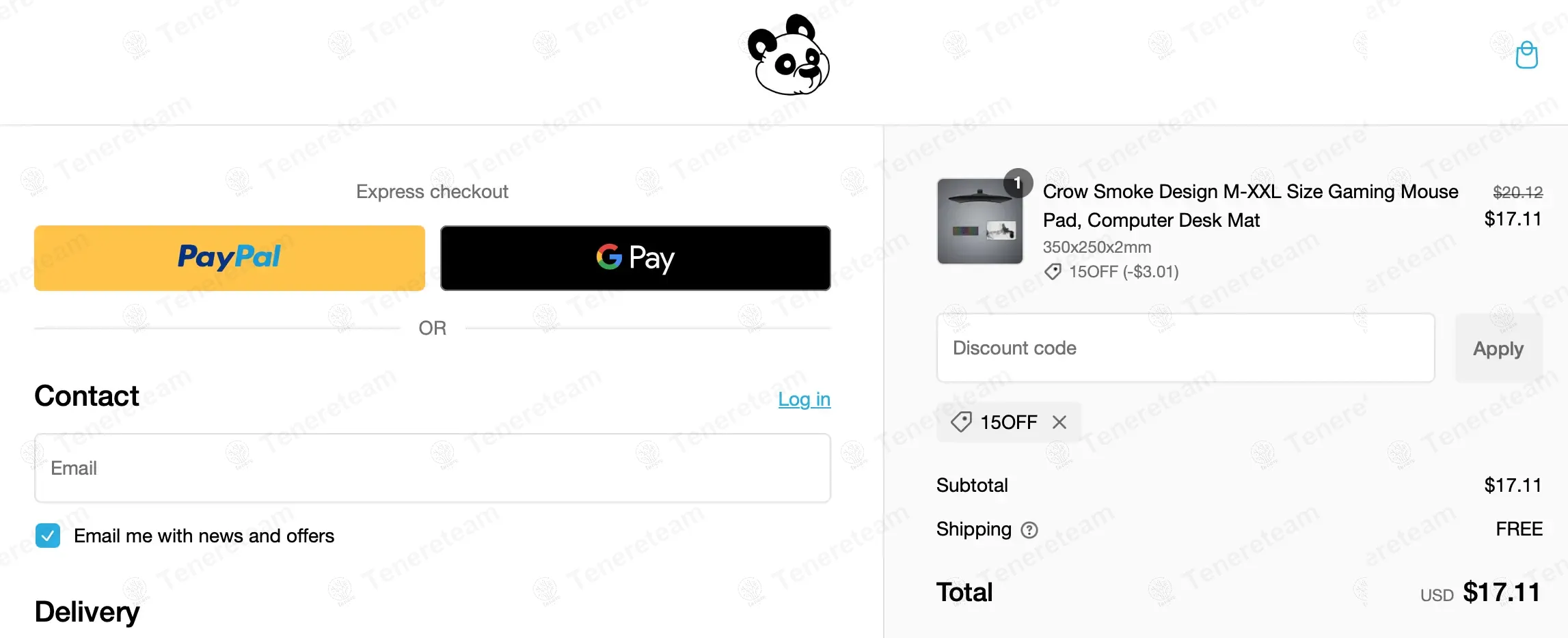This screenshot has height=638, width=1568.
Task: Remove the applied 15OFF code with X
Action: coord(1059,422)
